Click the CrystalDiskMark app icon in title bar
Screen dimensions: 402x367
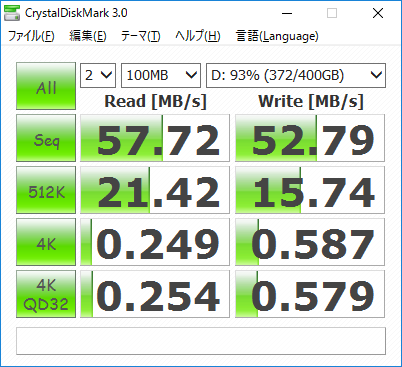12,13
